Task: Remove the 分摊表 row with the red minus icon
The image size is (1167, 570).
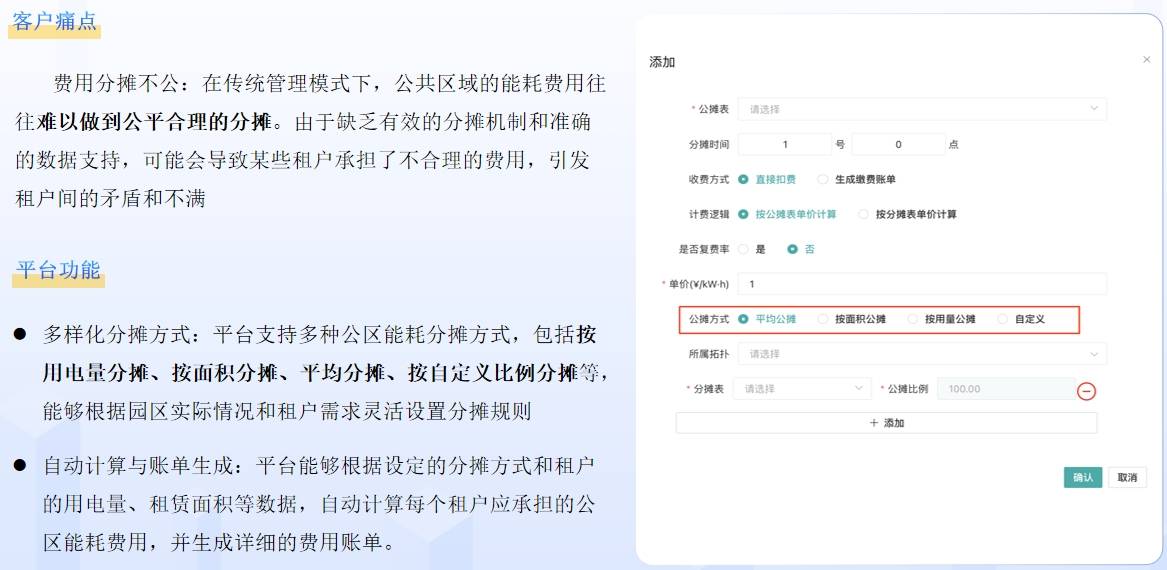Action: tap(1087, 390)
